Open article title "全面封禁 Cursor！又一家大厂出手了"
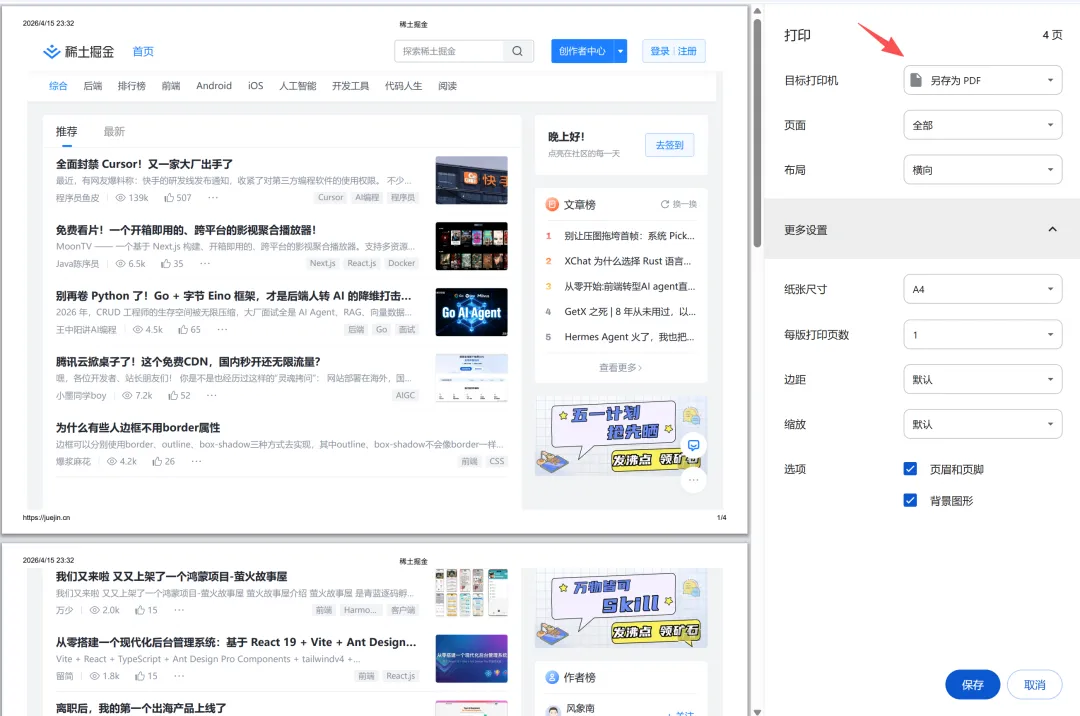The width and height of the screenshot is (1080, 716). point(144,164)
